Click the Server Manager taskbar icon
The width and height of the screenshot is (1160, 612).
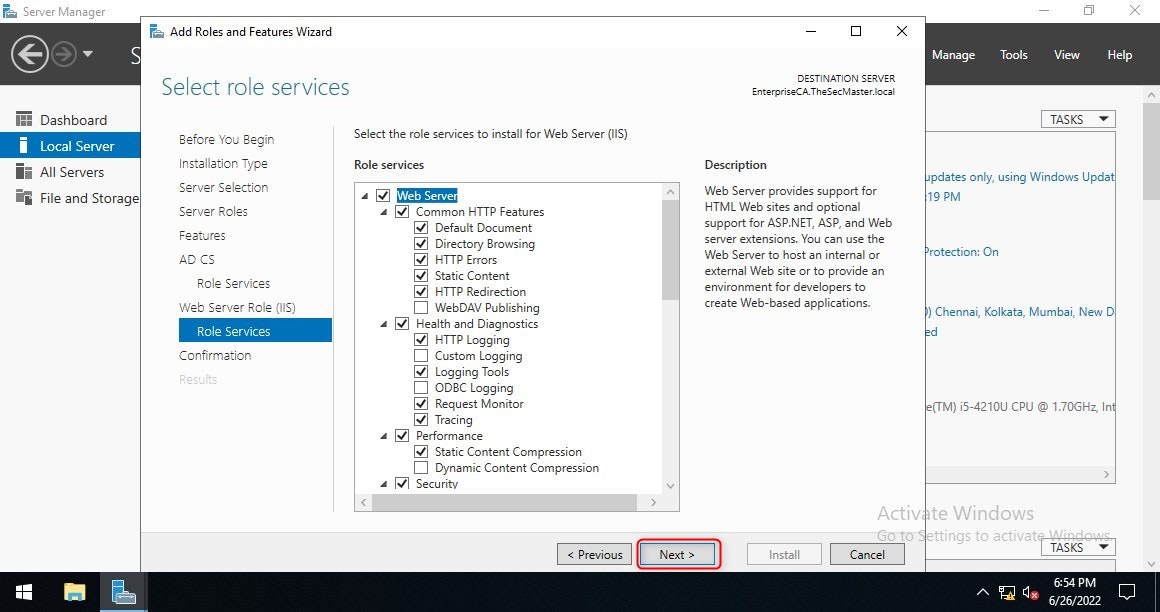coord(124,592)
